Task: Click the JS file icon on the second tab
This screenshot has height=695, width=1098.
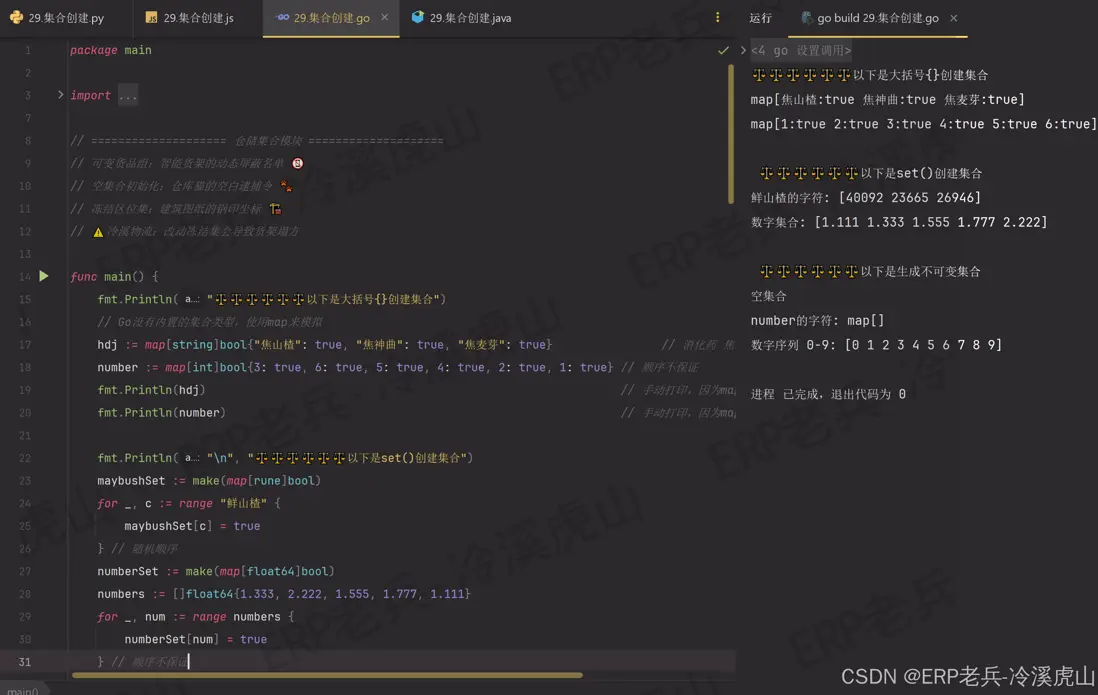Action: [x=151, y=18]
